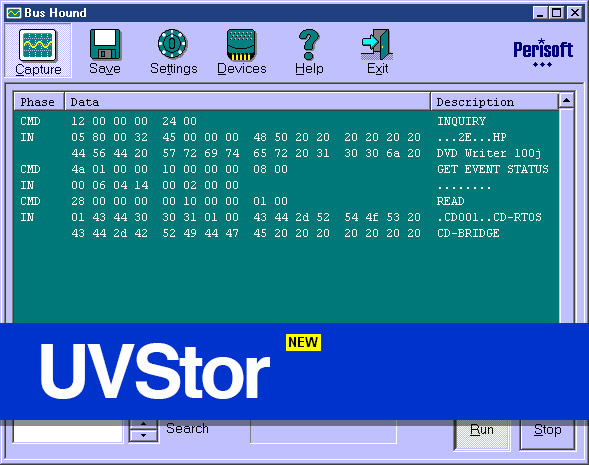Click data row starting '05 80 00 32'
589x465 pixels.
(246, 137)
